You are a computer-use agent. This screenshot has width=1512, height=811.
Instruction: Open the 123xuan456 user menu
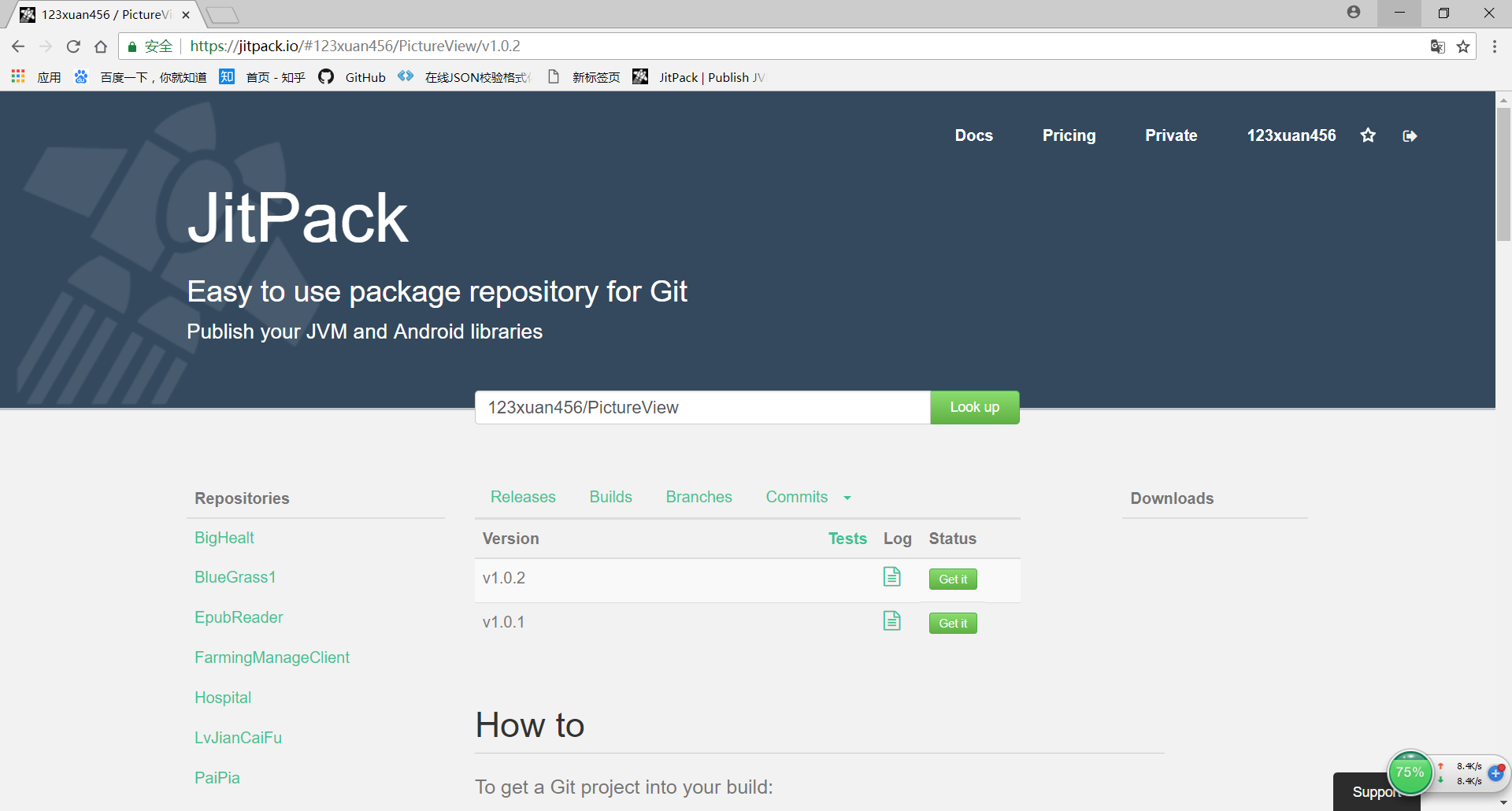pyautogui.click(x=1291, y=135)
